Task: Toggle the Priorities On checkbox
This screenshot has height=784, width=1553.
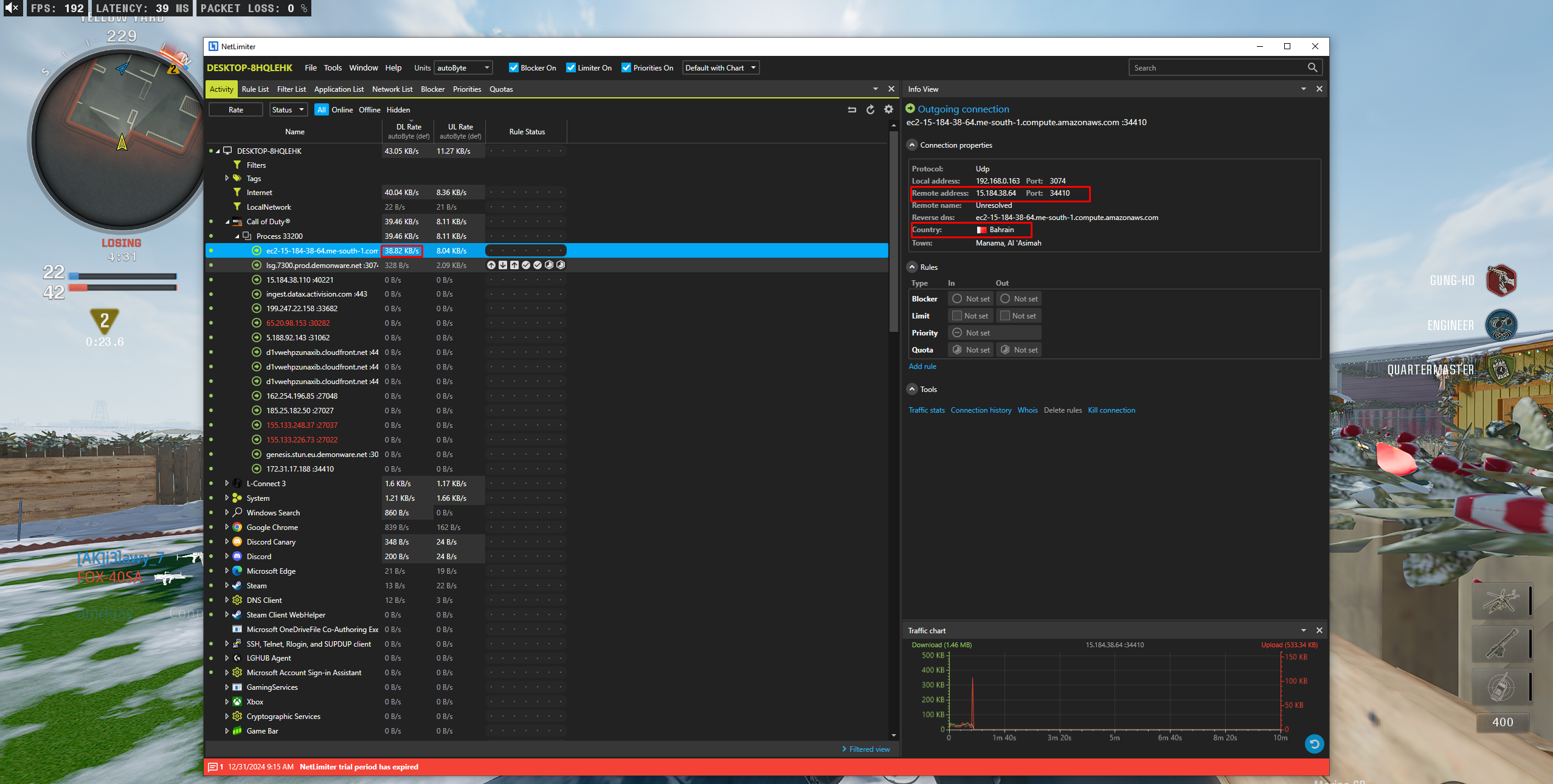Action: [x=627, y=67]
